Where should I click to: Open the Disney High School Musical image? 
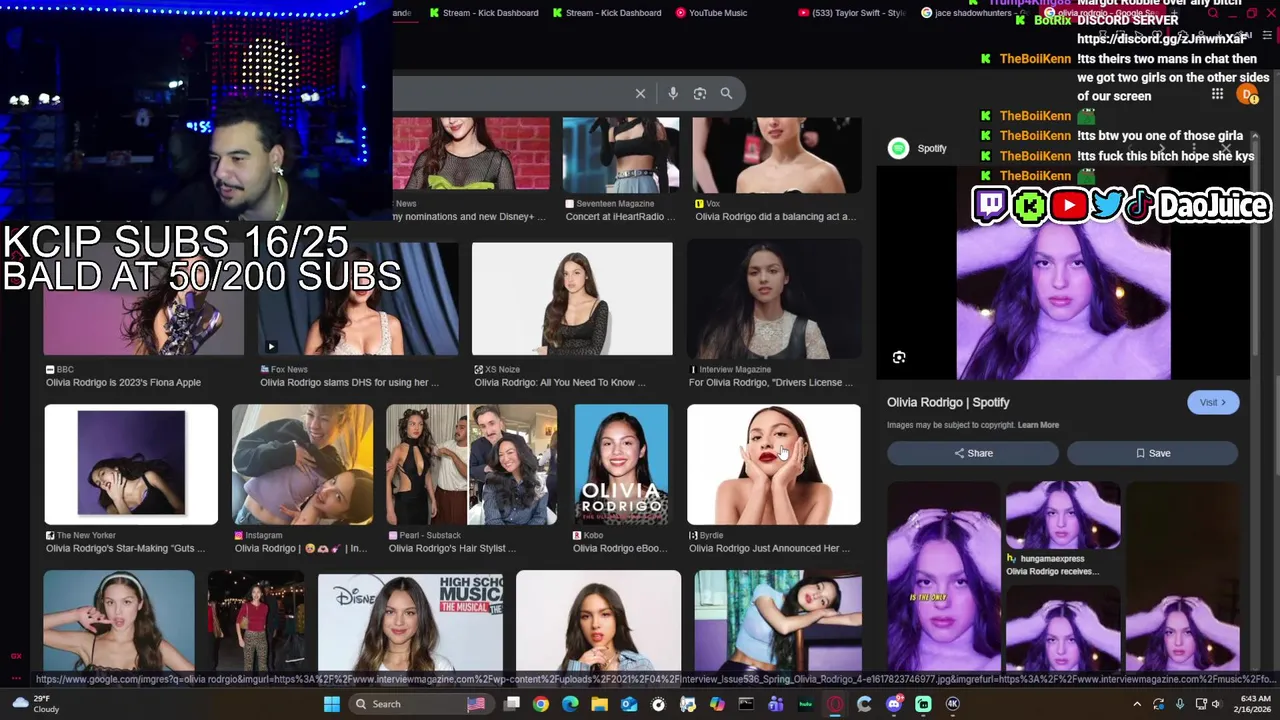coord(410,620)
